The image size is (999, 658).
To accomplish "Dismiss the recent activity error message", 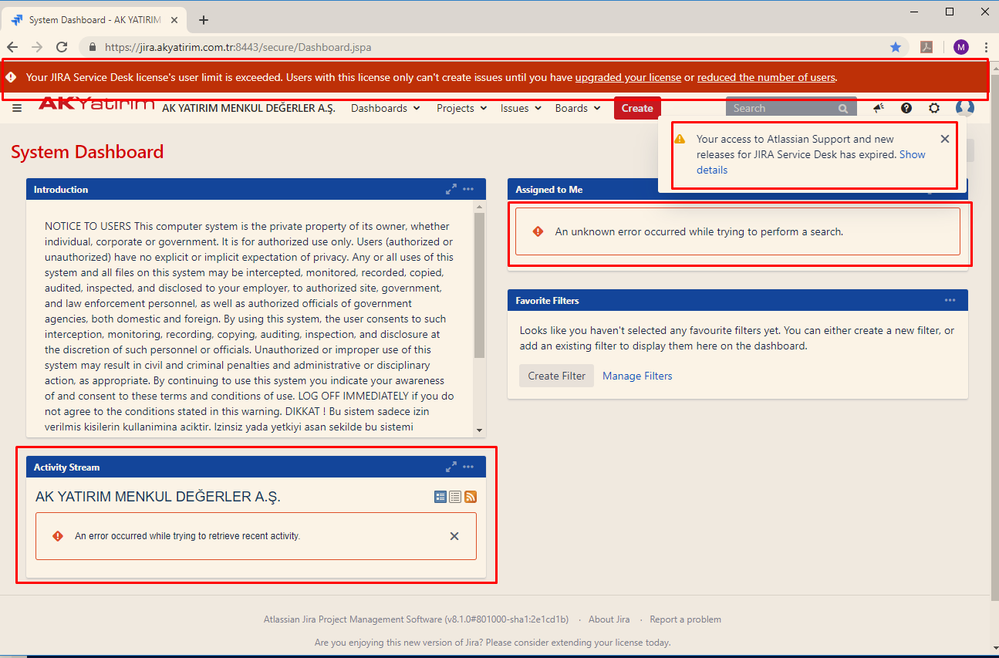I will point(454,536).
